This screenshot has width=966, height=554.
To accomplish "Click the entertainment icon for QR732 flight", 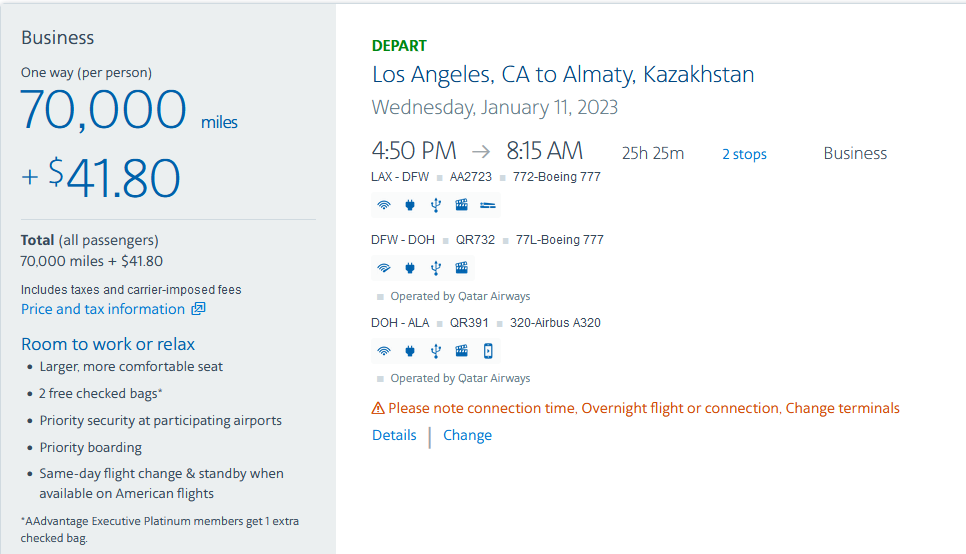I will pyautogui.click(x=461, y=267).
